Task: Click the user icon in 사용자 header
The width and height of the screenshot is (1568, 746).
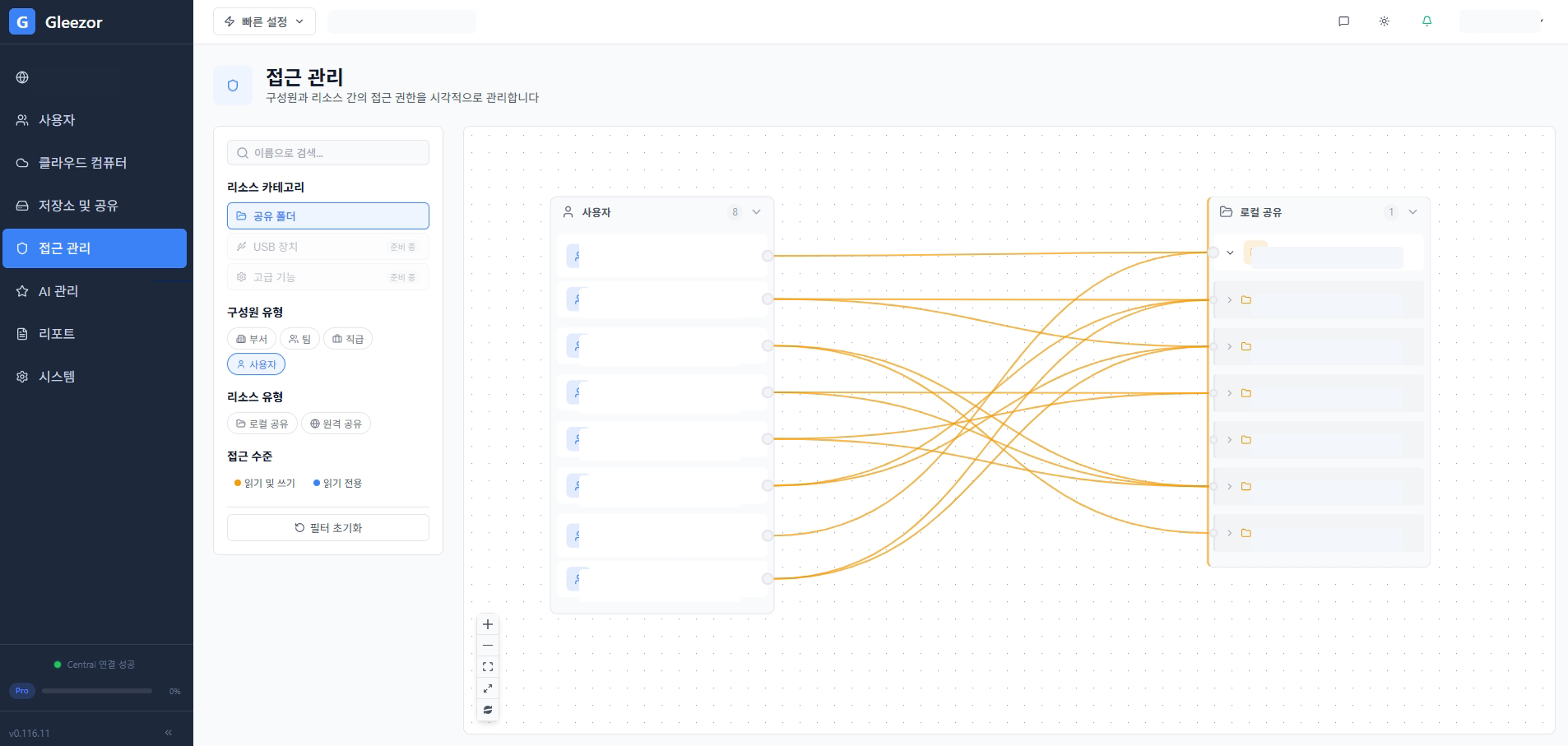Action: pyautogui.click(x=568, y=212)
